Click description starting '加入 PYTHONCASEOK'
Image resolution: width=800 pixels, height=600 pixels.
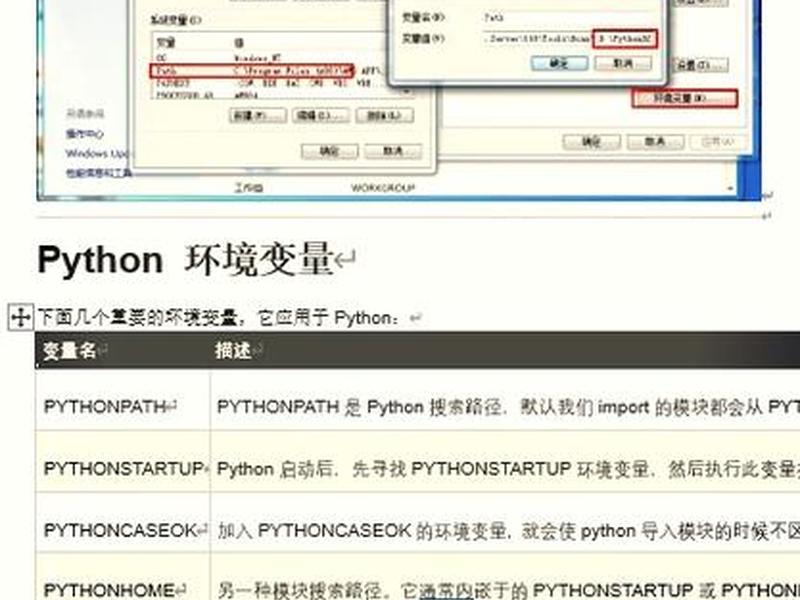(508, 531)
